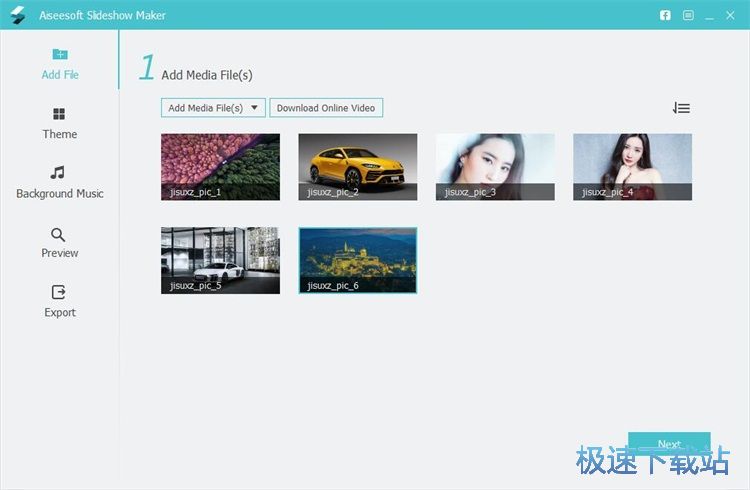The width and height of the screenshot is (750, 490).
Task: Click the Add Media File(s) button
Action: [x=205, y=108]
